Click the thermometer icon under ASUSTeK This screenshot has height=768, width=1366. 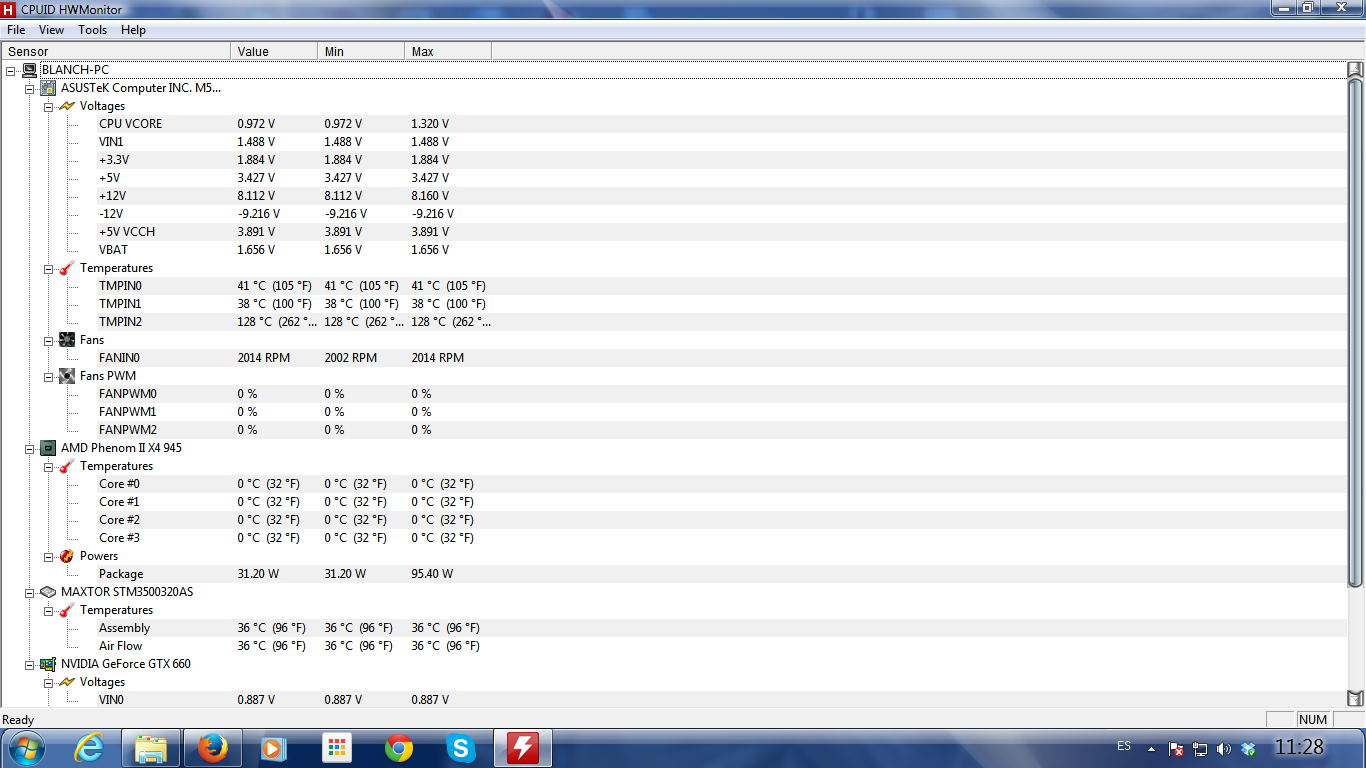coord(67,268)
